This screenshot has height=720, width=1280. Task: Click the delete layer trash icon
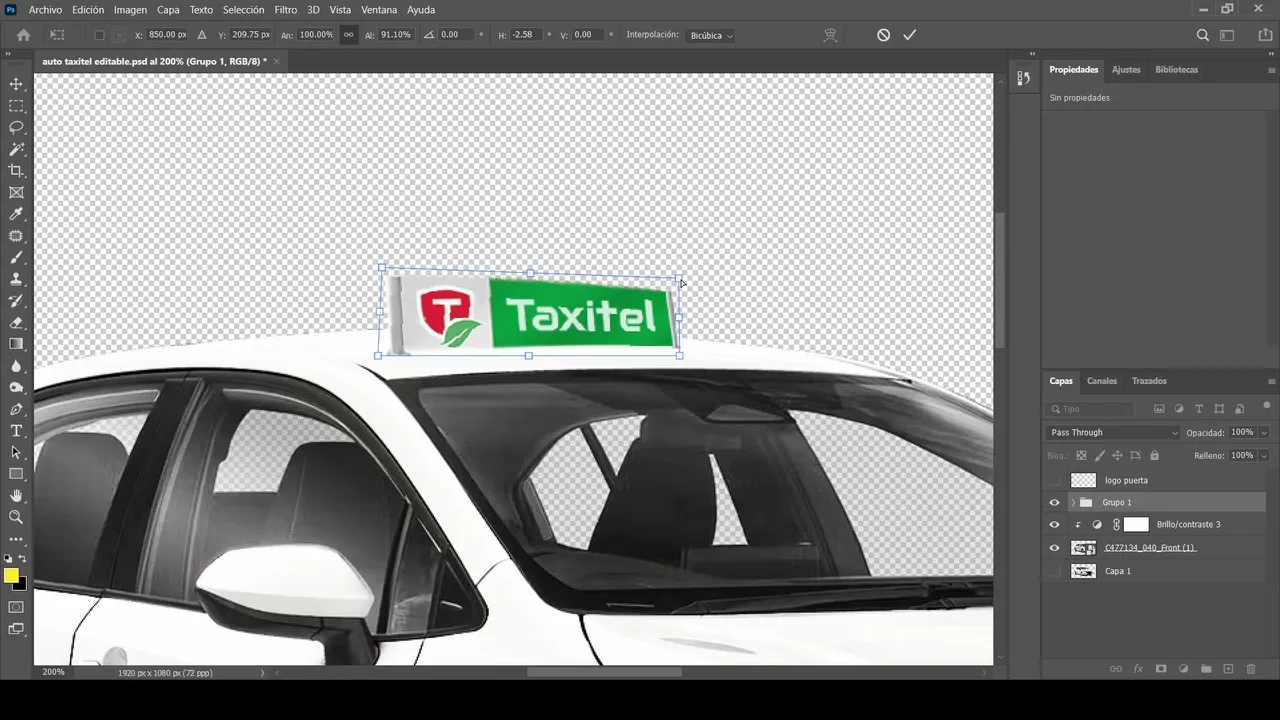pyautogui.click(x=1251, y=669)
